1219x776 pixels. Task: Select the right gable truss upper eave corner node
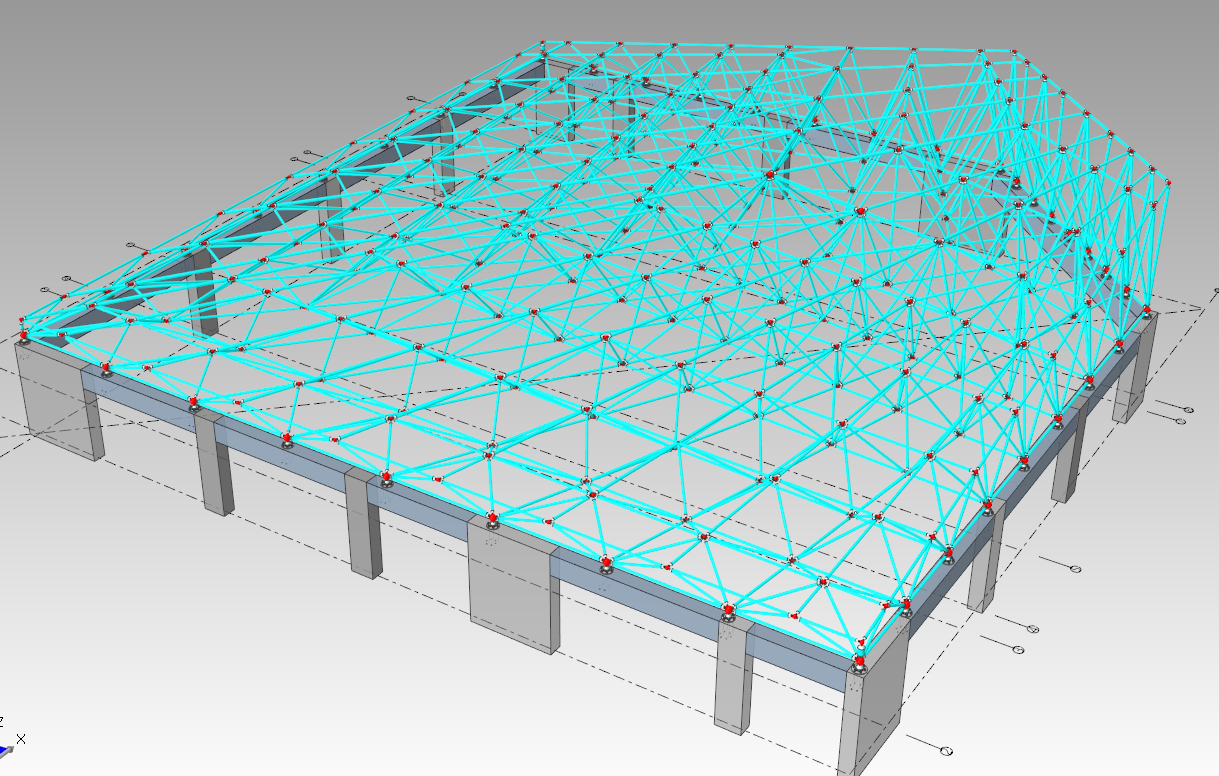[1166, 183]
